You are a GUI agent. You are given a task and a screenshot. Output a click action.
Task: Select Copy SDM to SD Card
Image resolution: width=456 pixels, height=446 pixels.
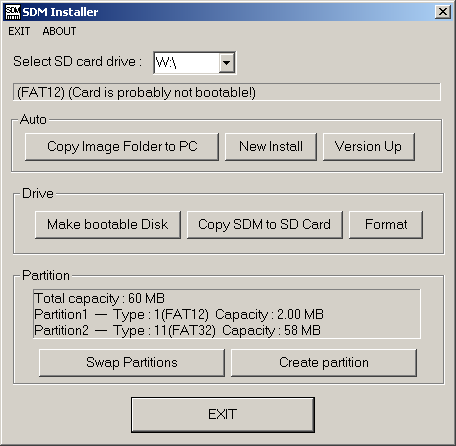tap(265, 225)
